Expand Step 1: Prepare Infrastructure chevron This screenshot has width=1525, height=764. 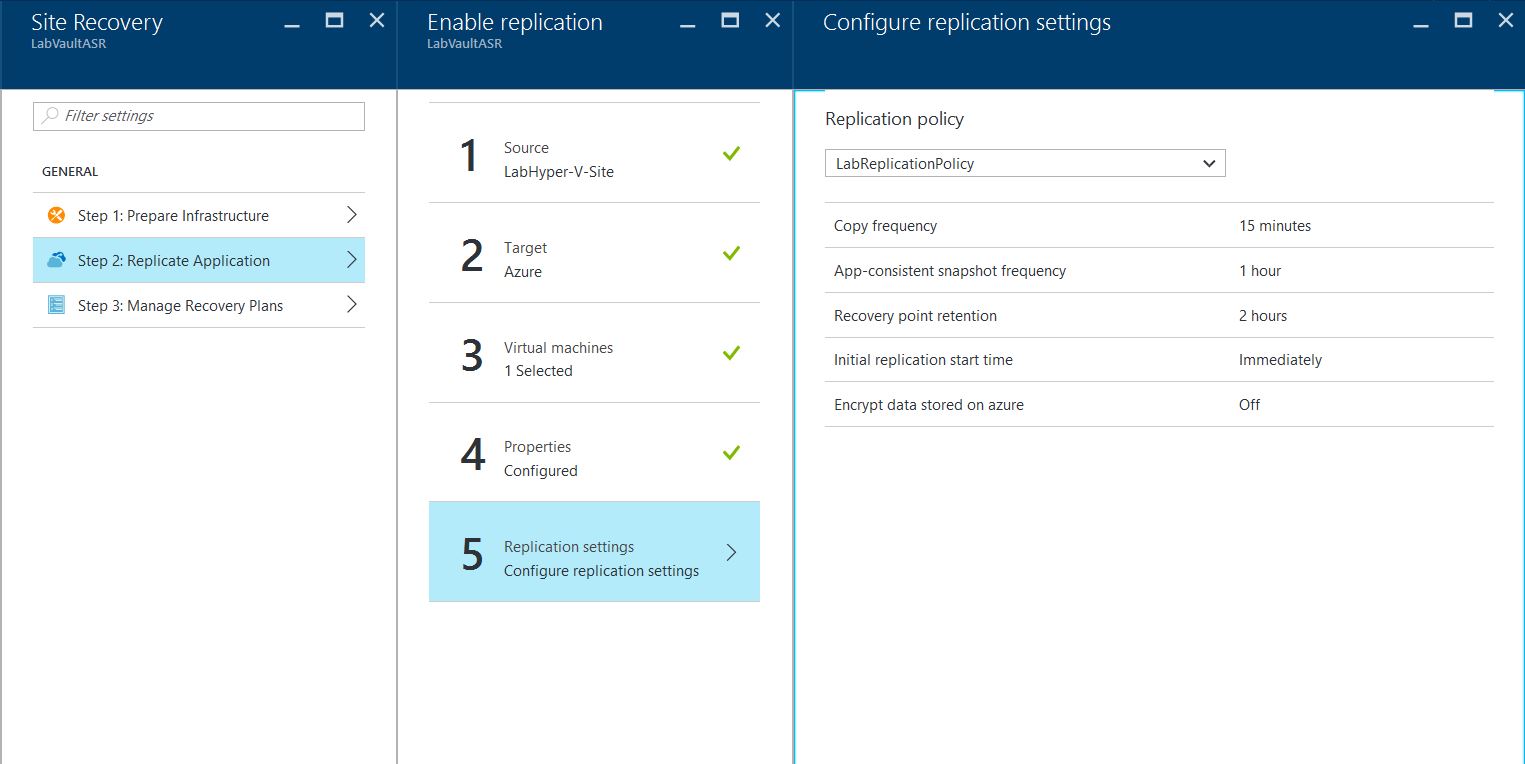(351, 215)
